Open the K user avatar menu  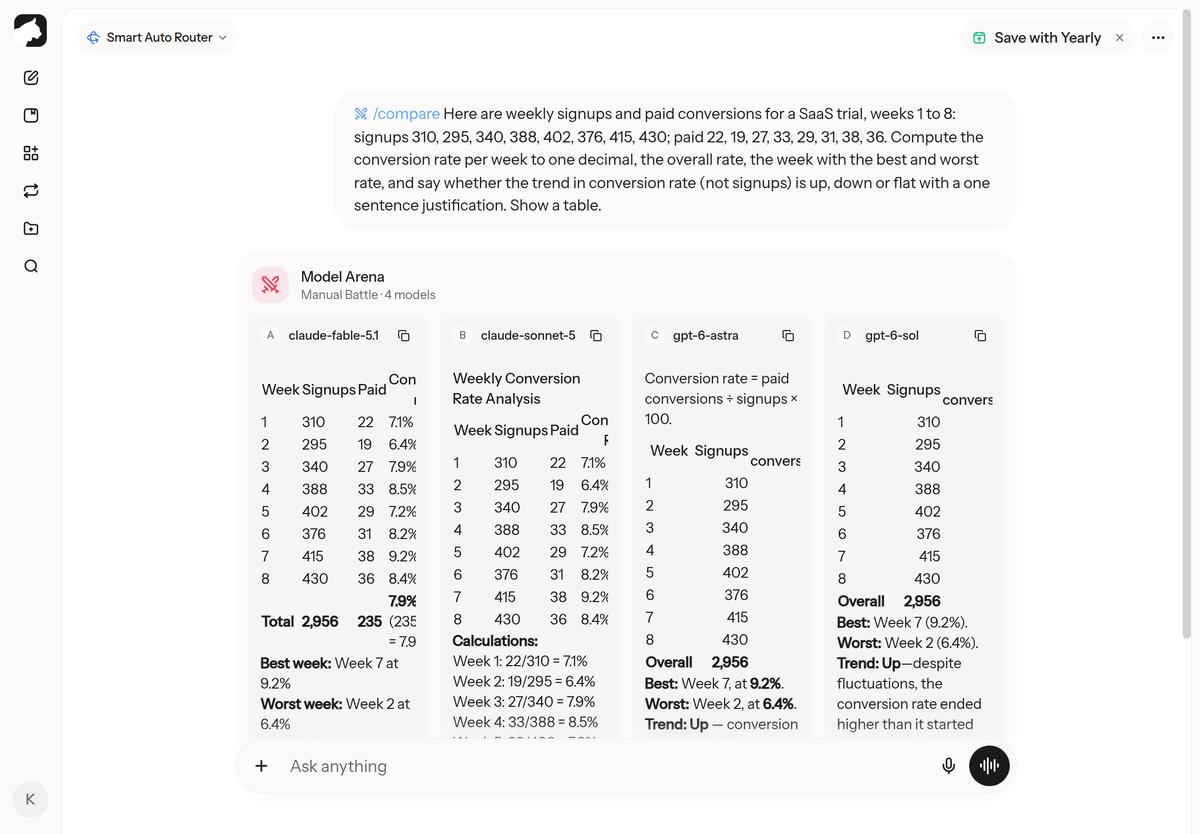pos(30,799)
